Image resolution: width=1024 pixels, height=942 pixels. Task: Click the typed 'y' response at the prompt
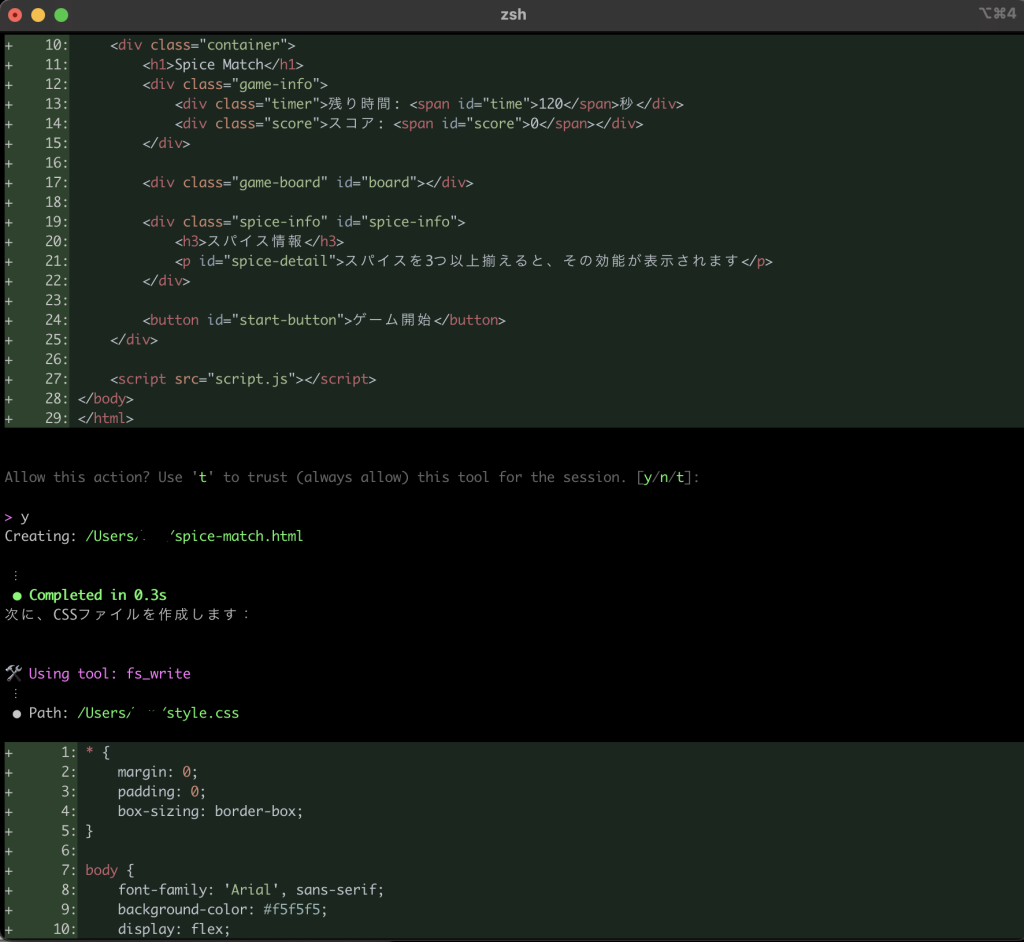(x=25, y=517)
